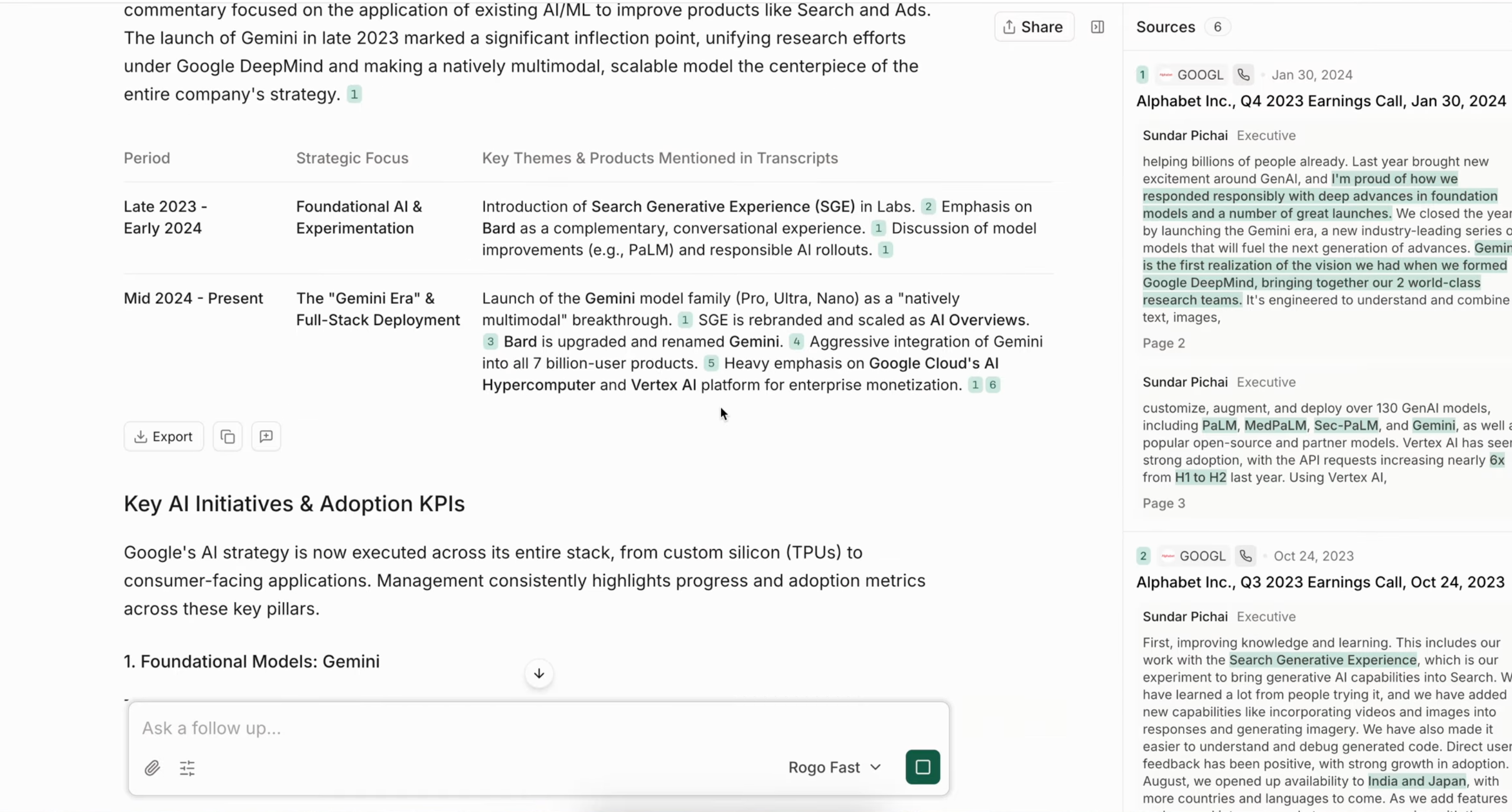The height and width of the screenshot is (812, 1512).
Task: Export the response
Action: 164,437
